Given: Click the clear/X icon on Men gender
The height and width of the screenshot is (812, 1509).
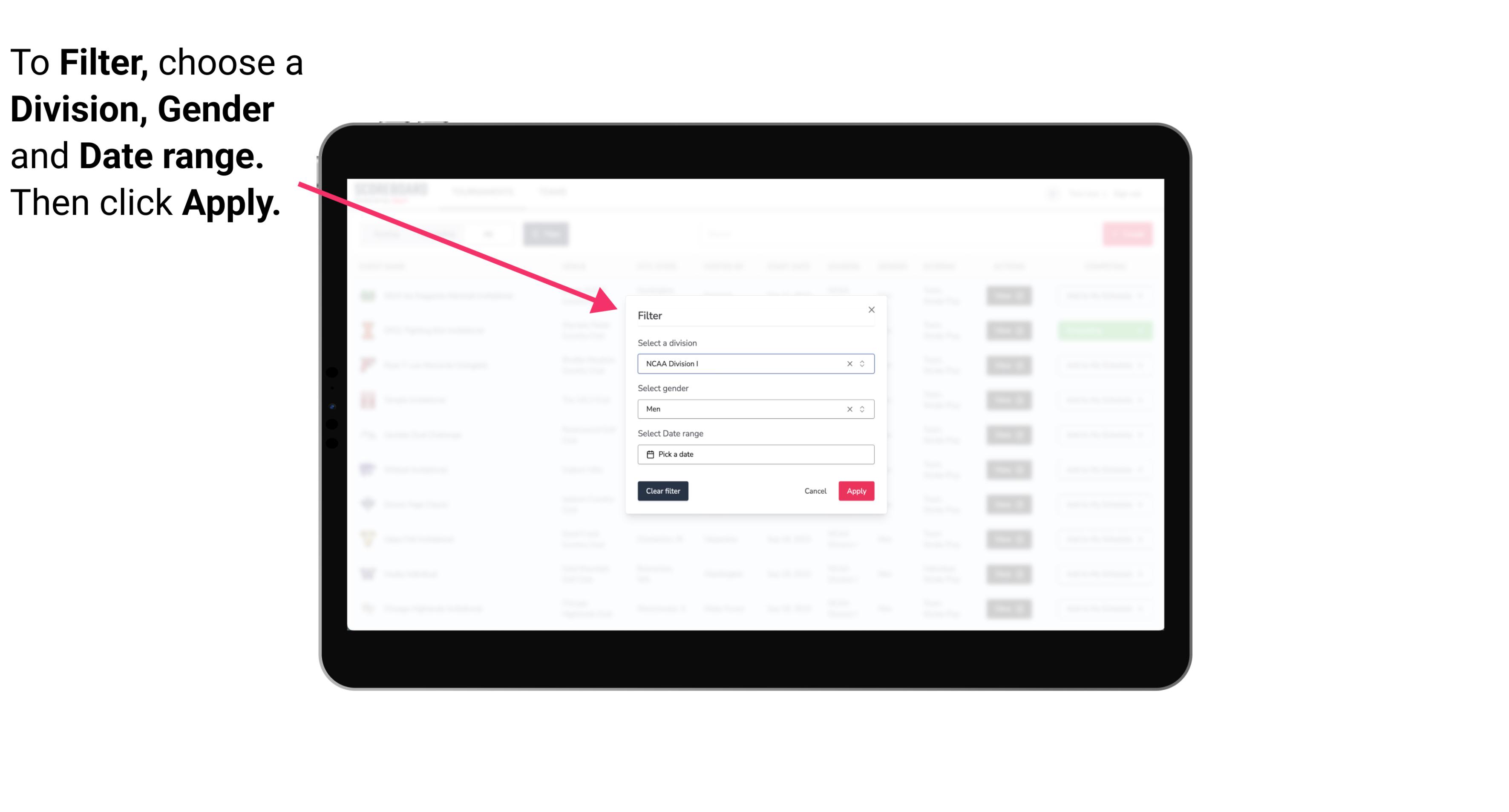Looking at the screenshot, I should tap(848, 409).
